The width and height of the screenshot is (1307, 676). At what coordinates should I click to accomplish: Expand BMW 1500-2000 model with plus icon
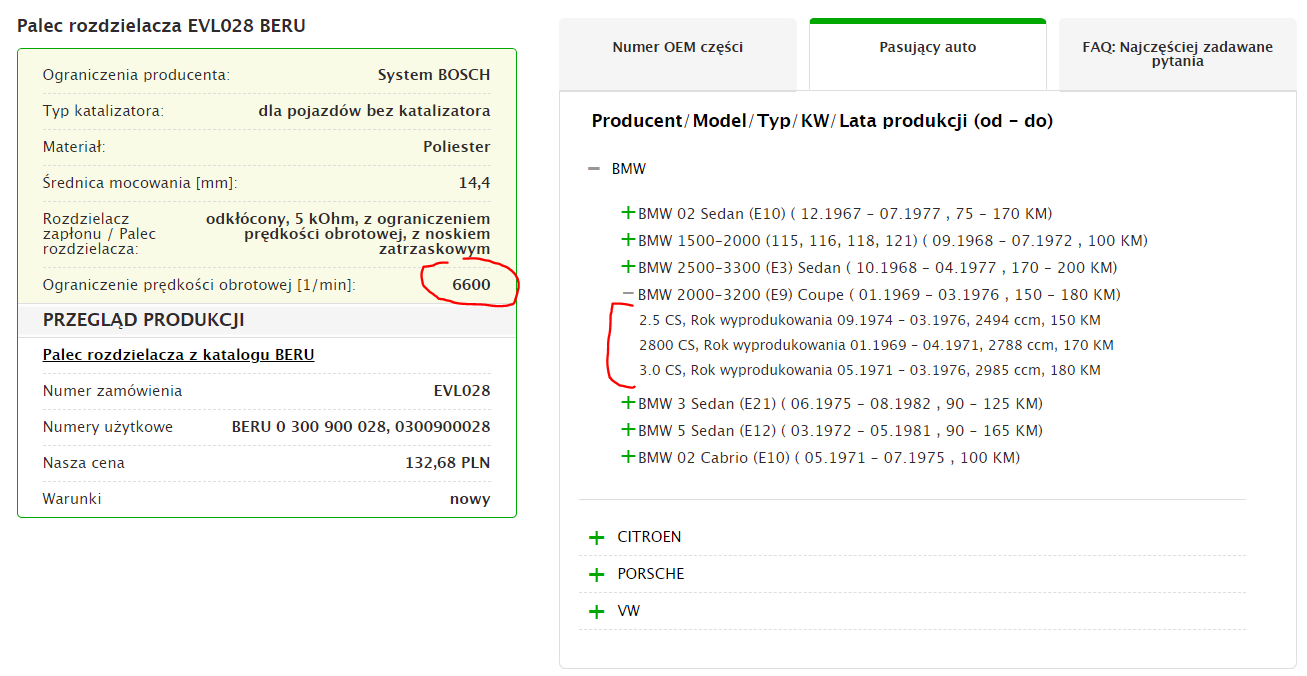[628, 240]
